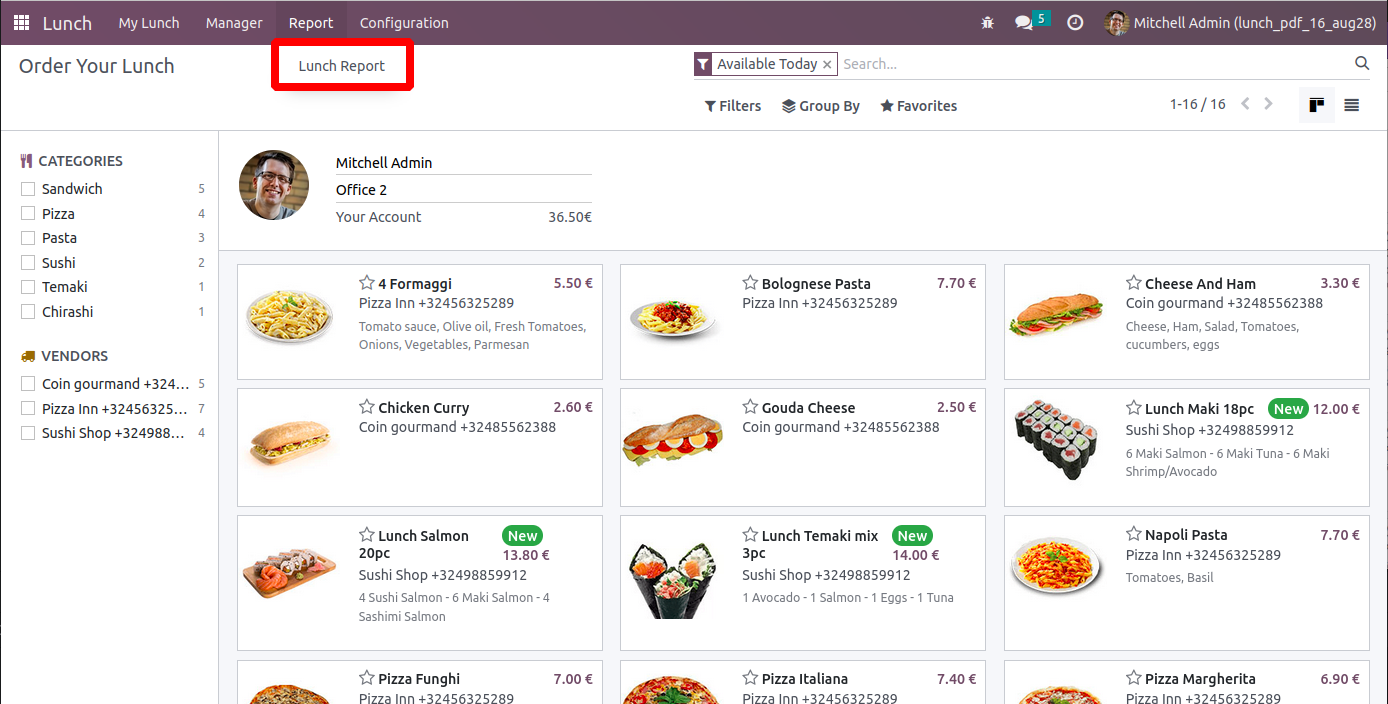Star Lunch Maki 18pc as favorite

coord(1134,408)
